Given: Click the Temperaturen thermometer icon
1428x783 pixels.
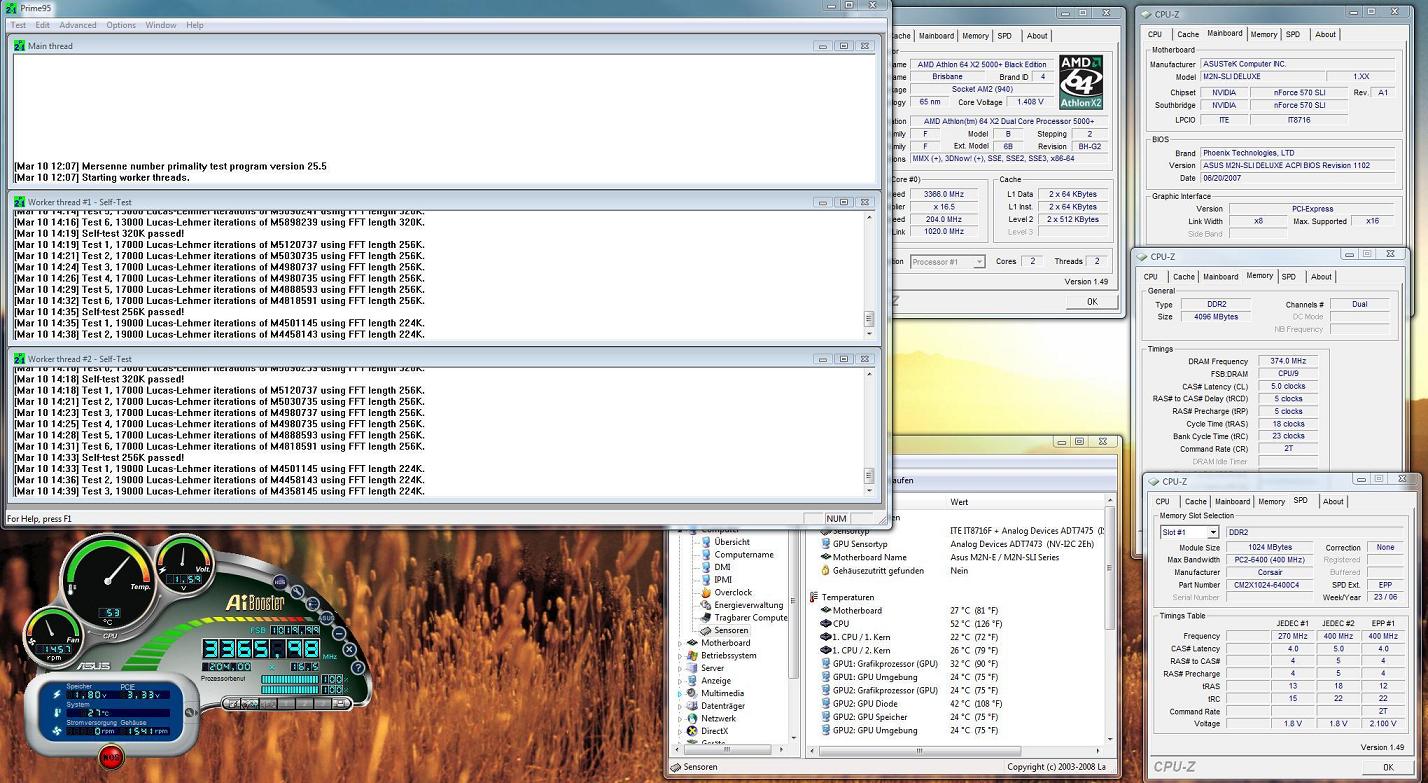Looking at the screenshot, I should [815, 597].
